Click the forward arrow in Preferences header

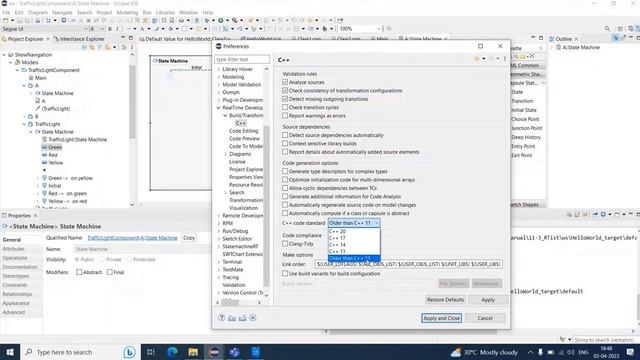click(491, 59)
